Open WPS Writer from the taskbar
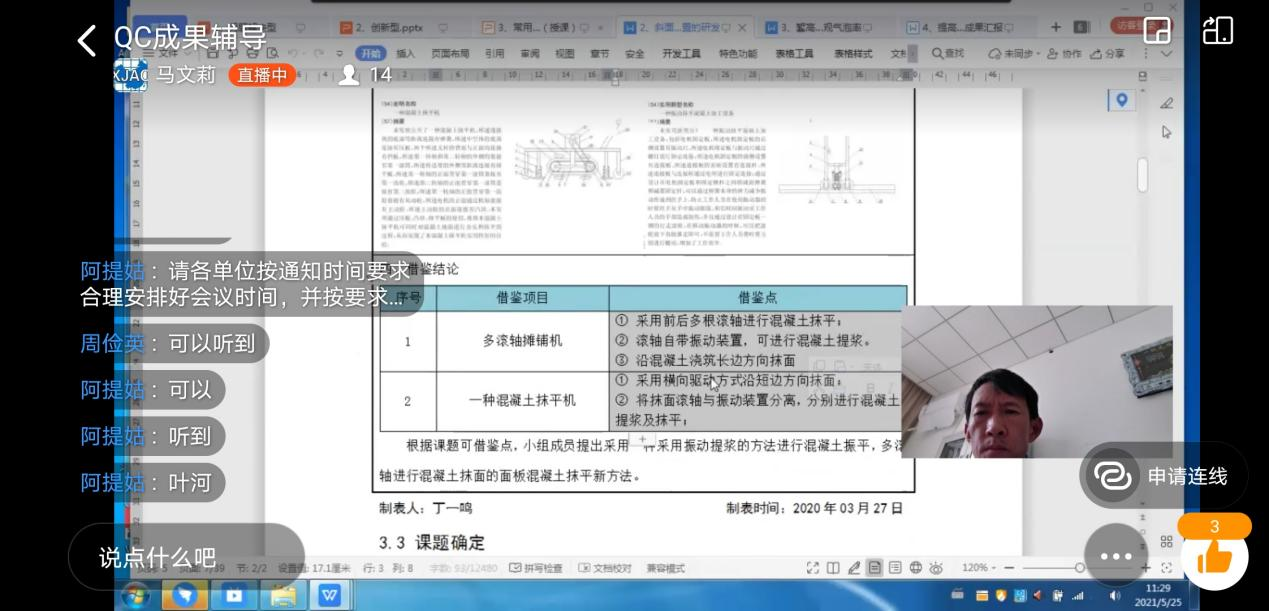The width and height of the screenshot is (1269, 611). tap(329, 595)
